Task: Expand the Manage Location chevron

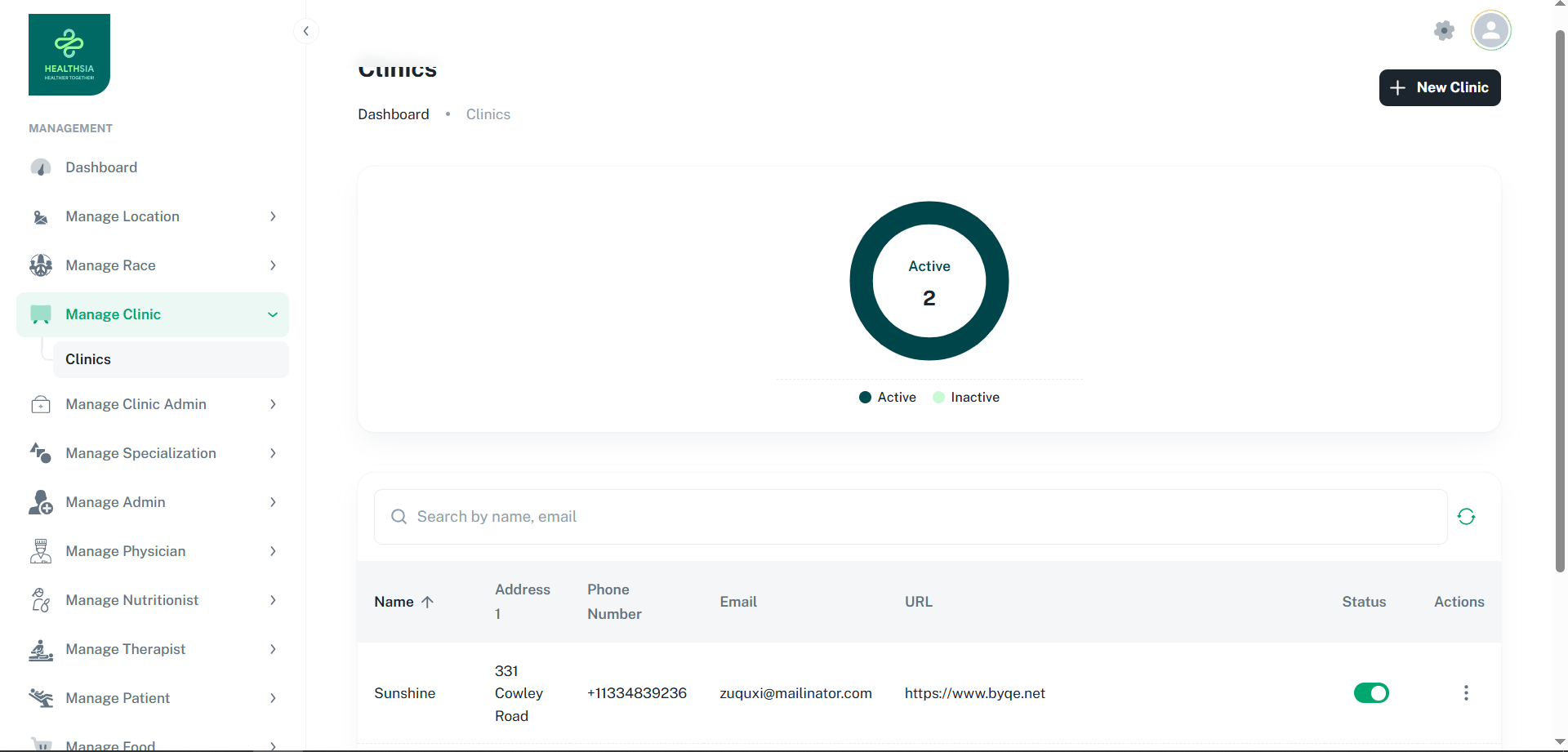Action: point(273,216)
